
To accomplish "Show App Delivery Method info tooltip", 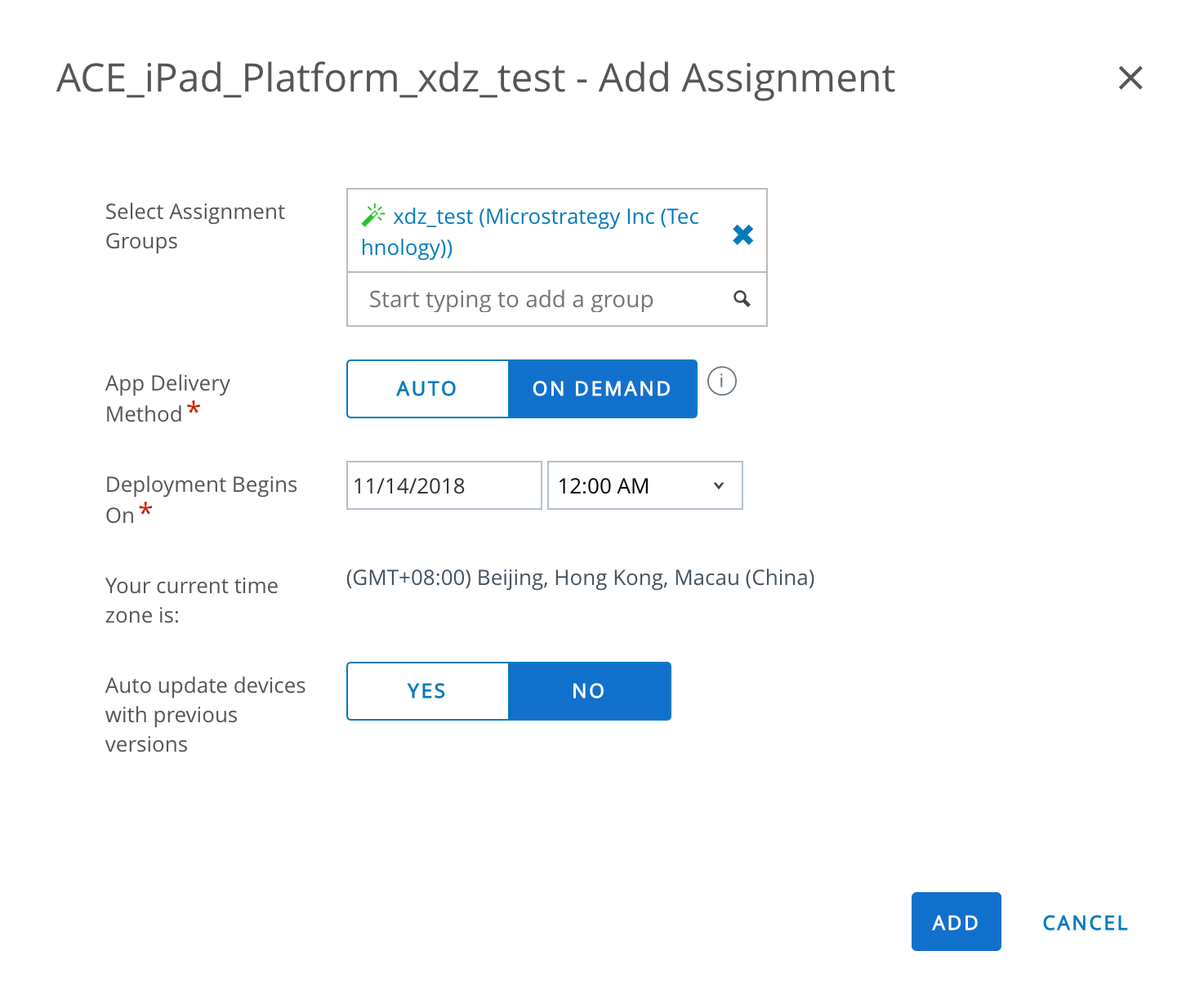I will 721,381.
